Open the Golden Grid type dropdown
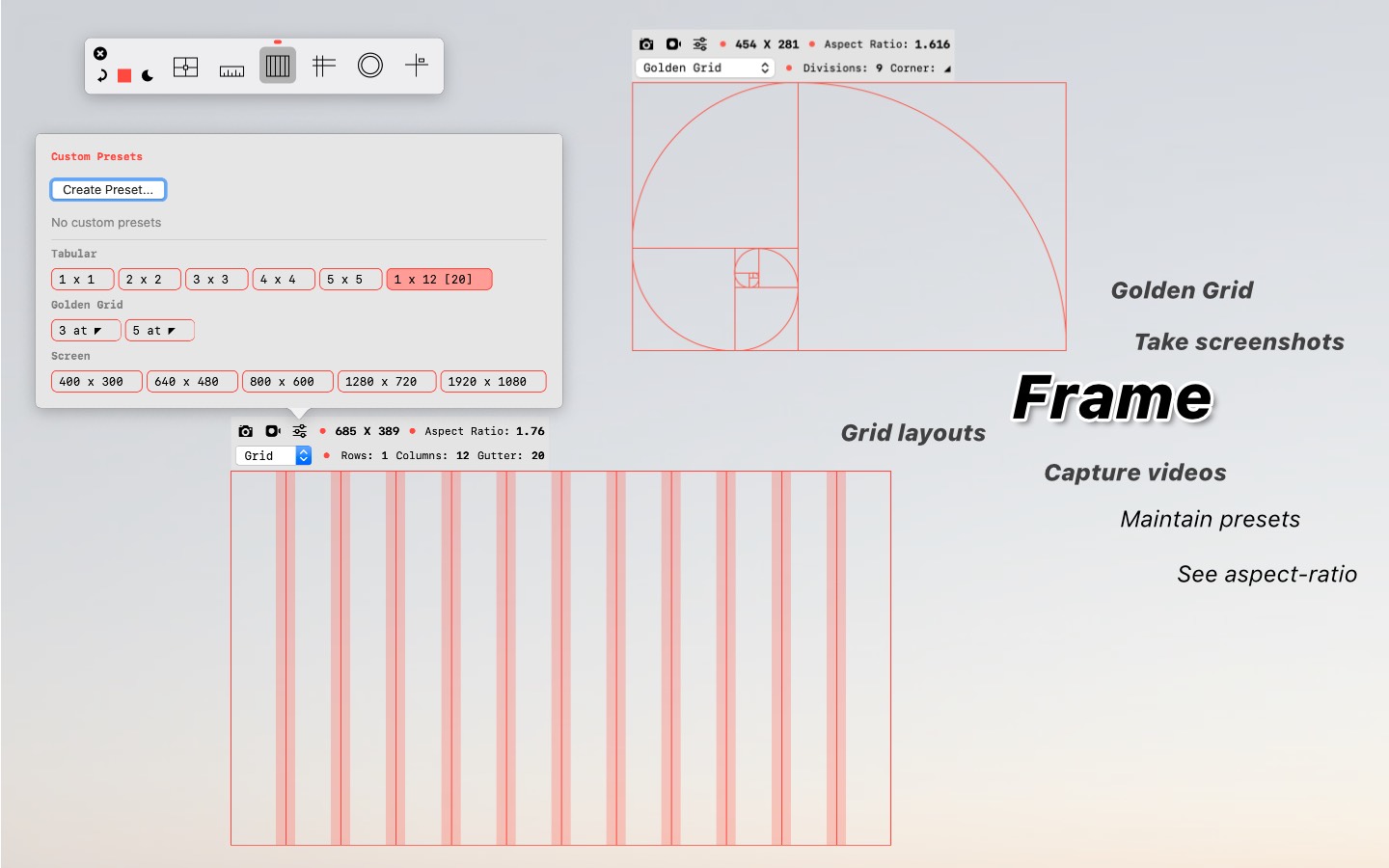Viewport: 1389px width, 868px height. (x=704, y=68)
